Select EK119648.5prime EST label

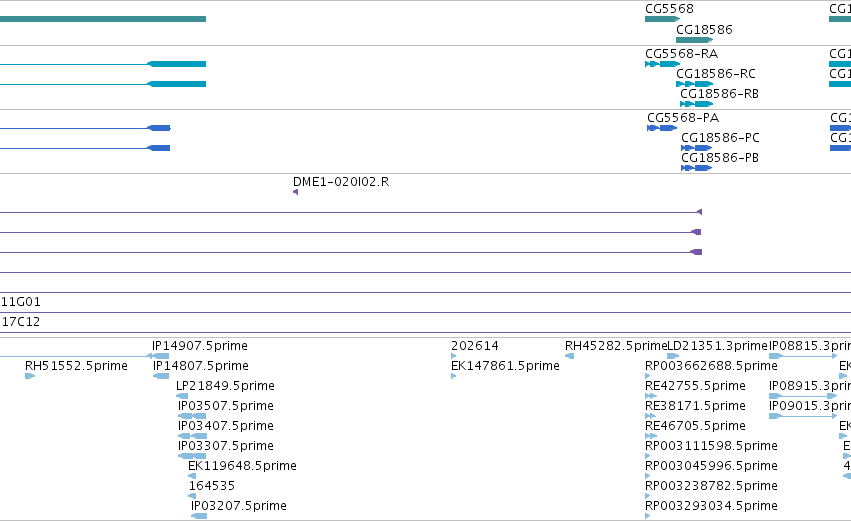pyautogui.click(x=242, y=466)
